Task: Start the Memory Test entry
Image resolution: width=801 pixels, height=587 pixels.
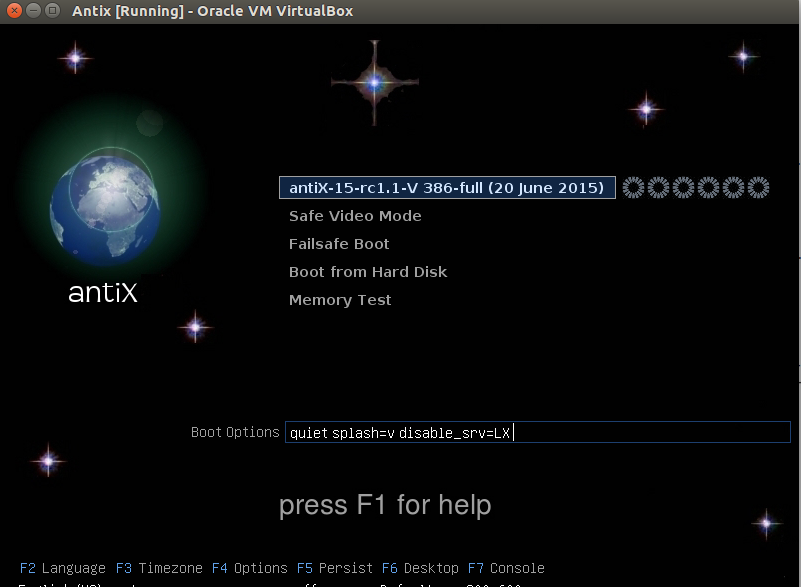Action: click(340, 300)
